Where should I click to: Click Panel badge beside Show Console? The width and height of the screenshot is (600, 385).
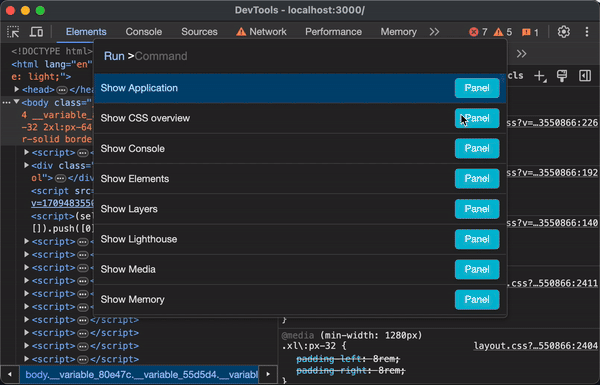(x=477, y=148)
